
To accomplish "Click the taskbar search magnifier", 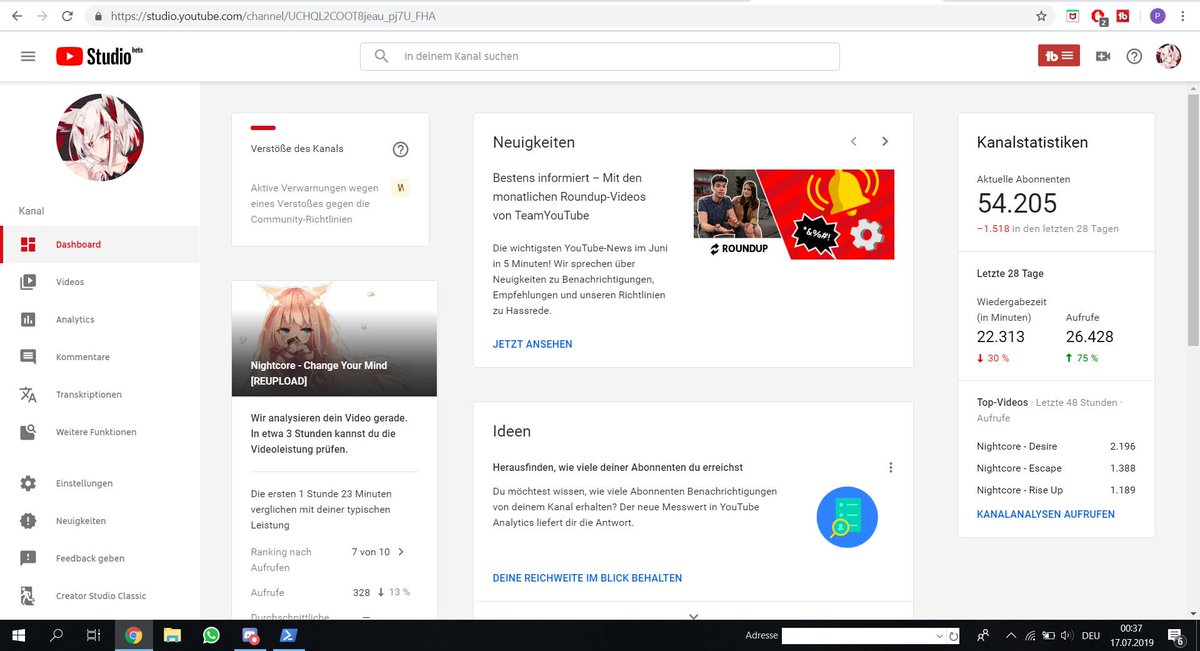I will pos(56,635).
